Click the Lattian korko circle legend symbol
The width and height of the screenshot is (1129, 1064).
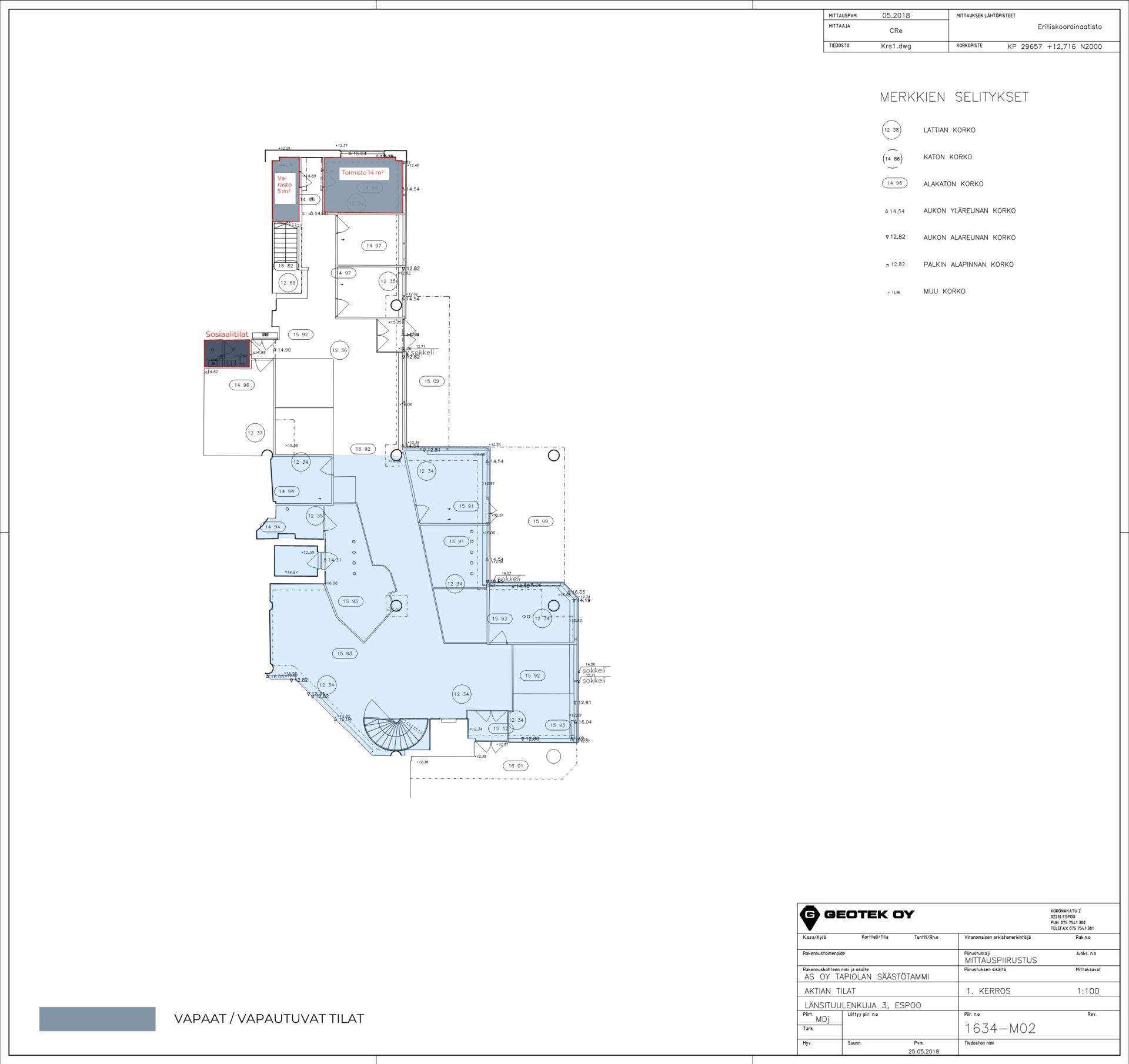[891, 130]
